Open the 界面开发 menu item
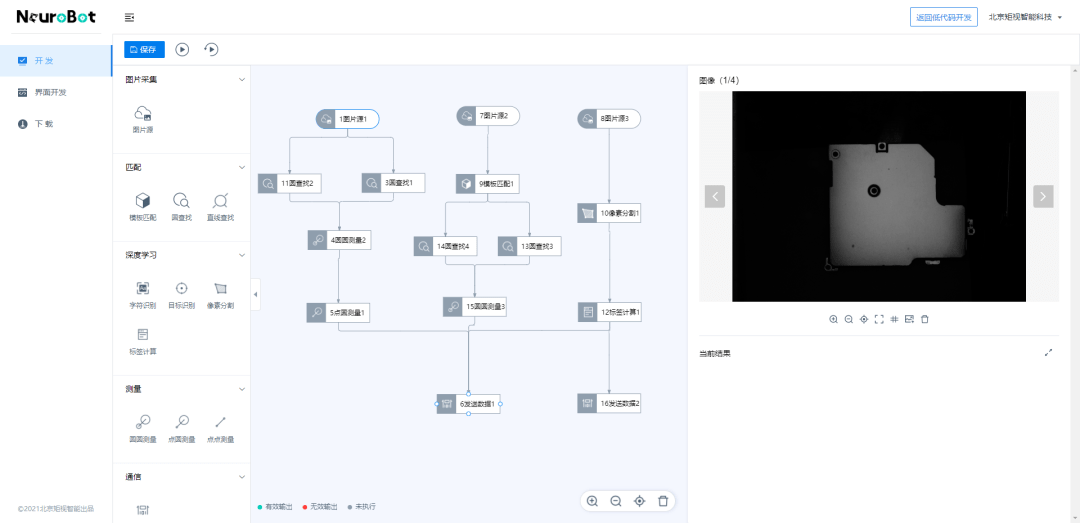The height and width of the screenshot is (523, 1080). click(x=50, y=92)
